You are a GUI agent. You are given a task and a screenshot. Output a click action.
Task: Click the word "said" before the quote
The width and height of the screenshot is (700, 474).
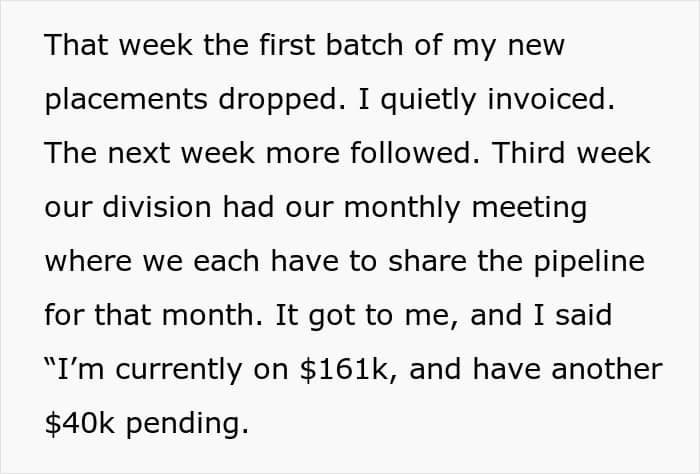(x=583, y=315)
